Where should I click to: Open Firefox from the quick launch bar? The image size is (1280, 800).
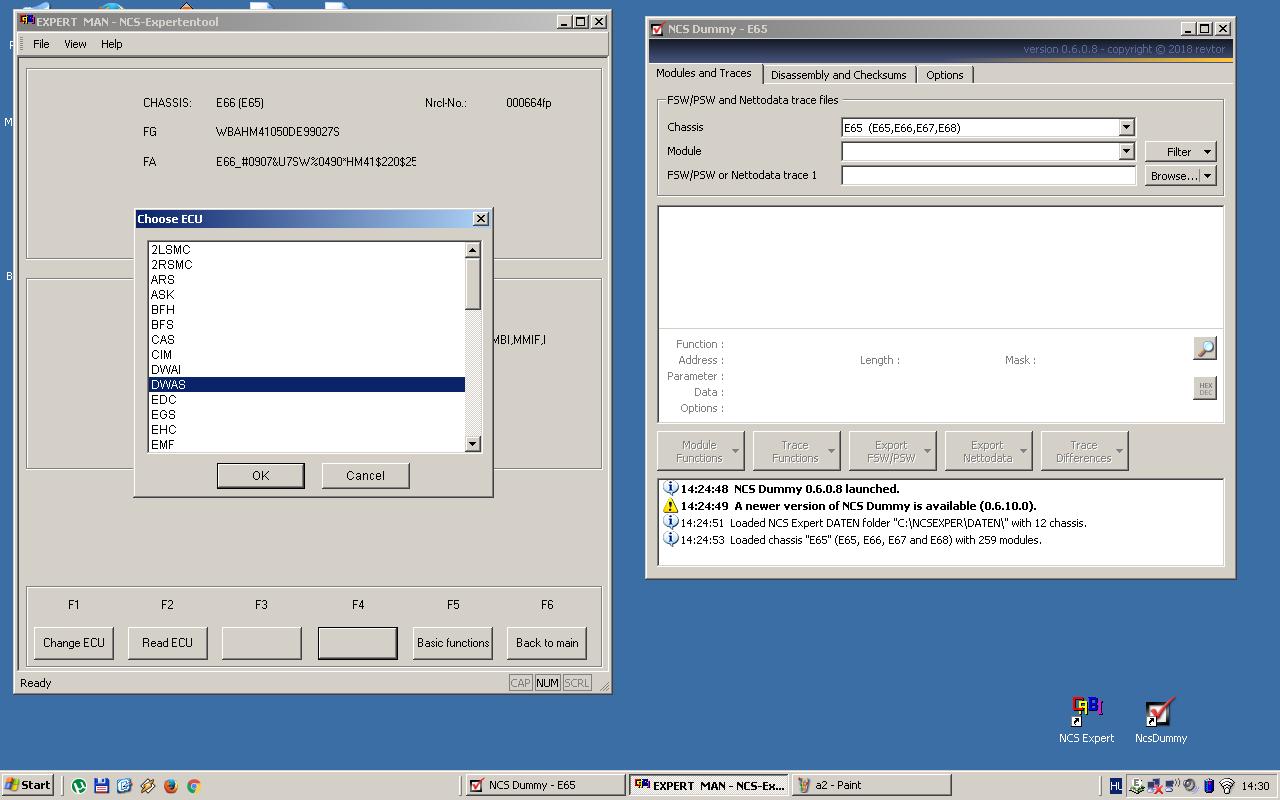170,786
